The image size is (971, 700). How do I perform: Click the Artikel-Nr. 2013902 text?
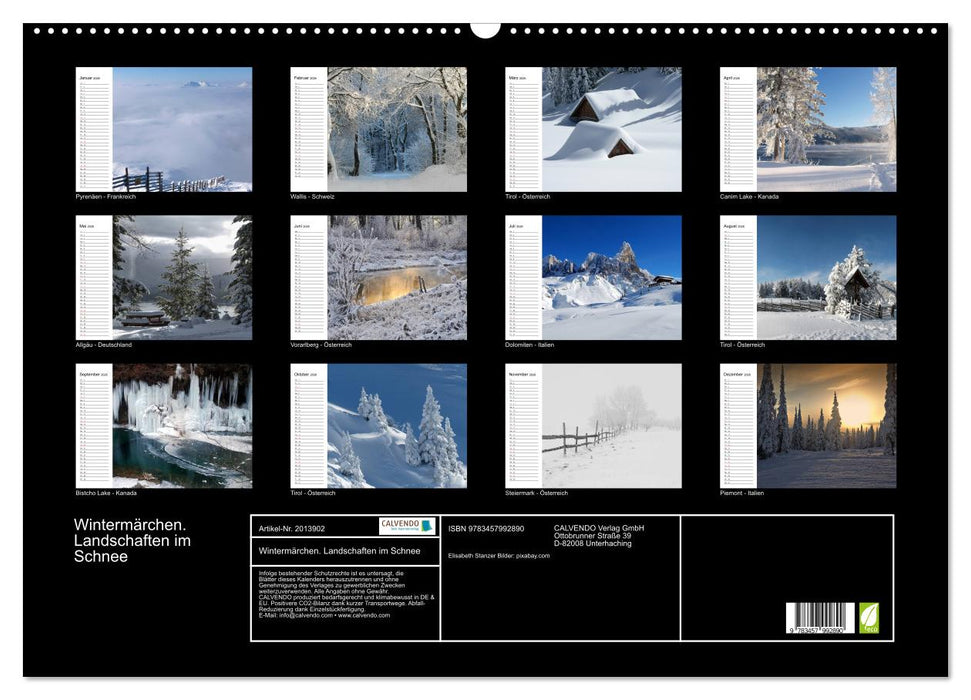coord(291,528)
